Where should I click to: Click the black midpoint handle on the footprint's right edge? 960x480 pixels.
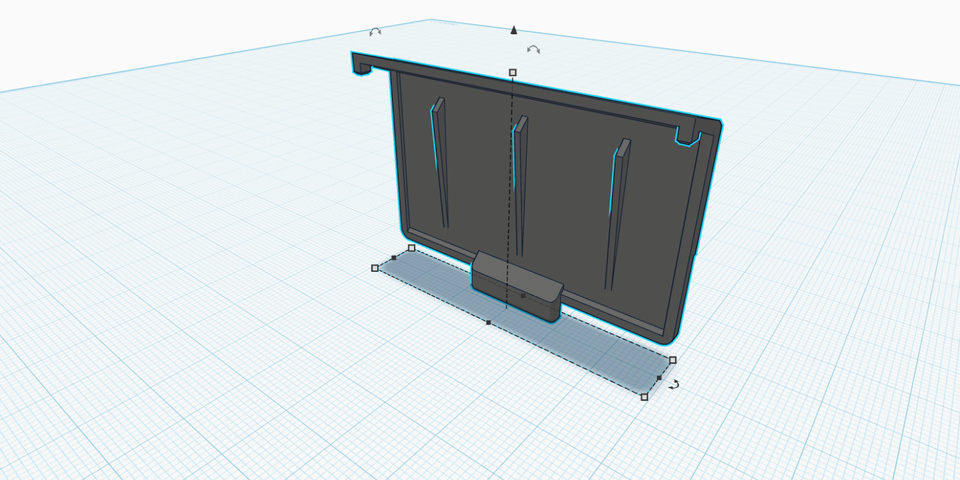click(658, 378)
